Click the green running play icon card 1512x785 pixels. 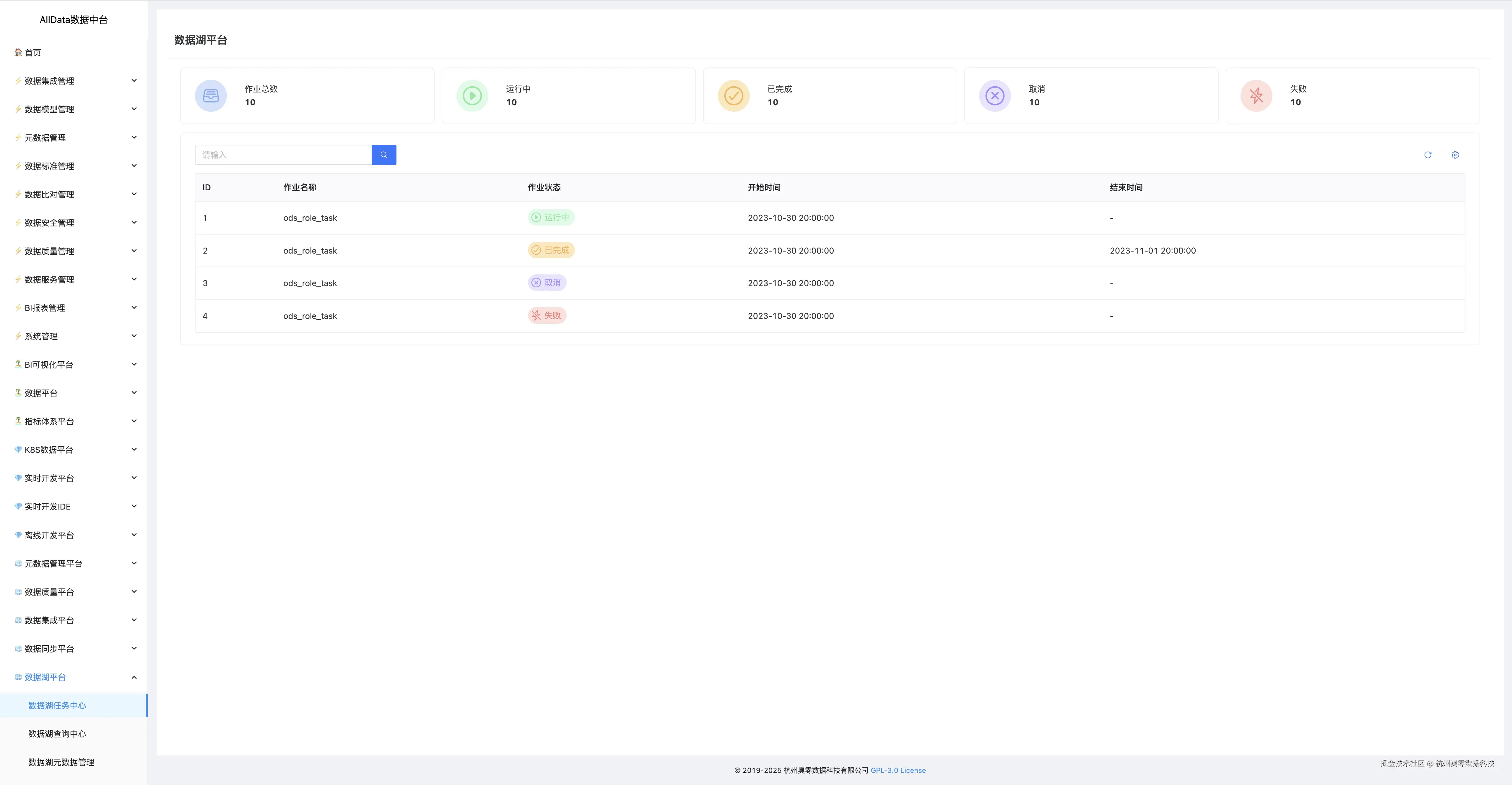[x=472, y=96]
